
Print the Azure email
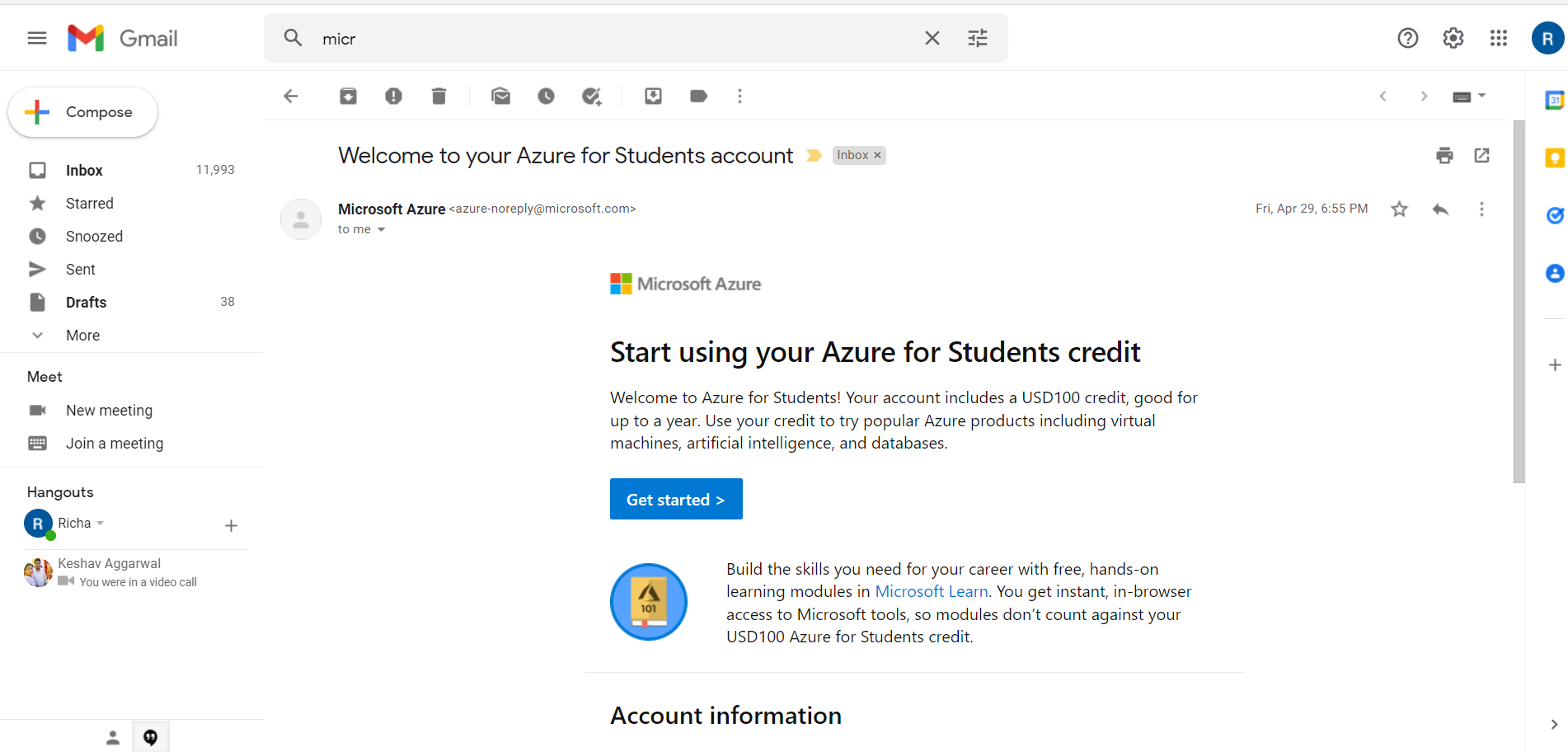pos(1444,155)
